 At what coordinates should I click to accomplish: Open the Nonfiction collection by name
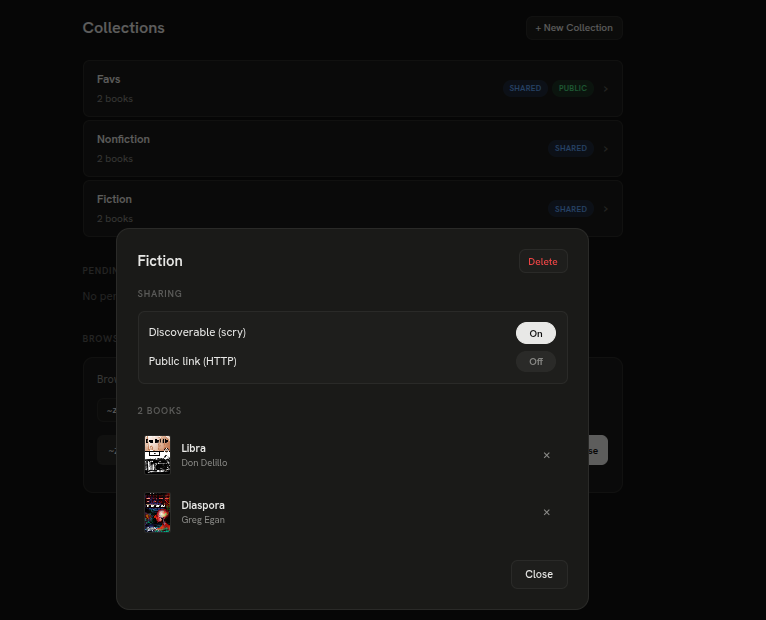point(123,139)
